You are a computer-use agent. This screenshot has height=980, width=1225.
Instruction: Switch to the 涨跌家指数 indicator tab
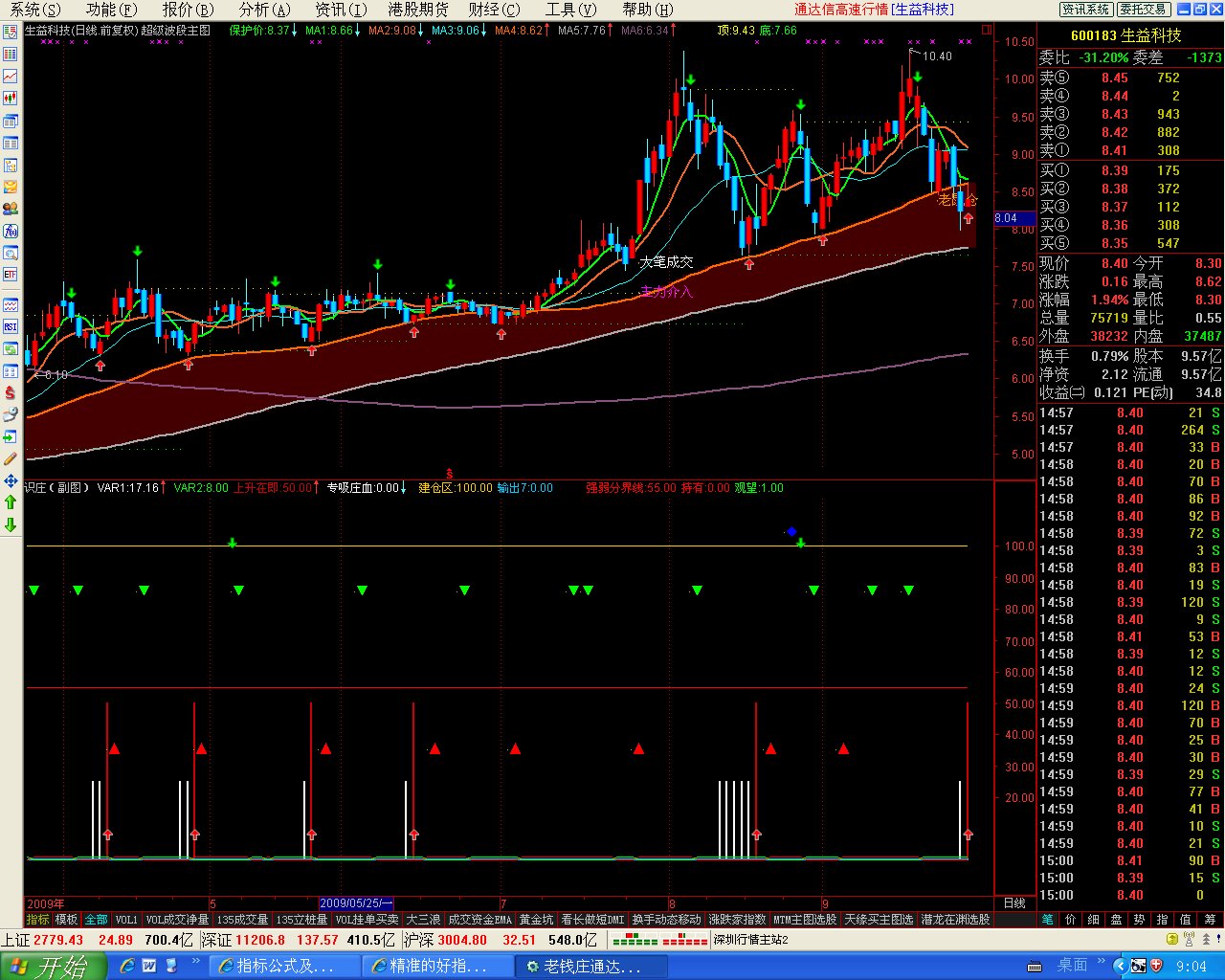(738, 919)
